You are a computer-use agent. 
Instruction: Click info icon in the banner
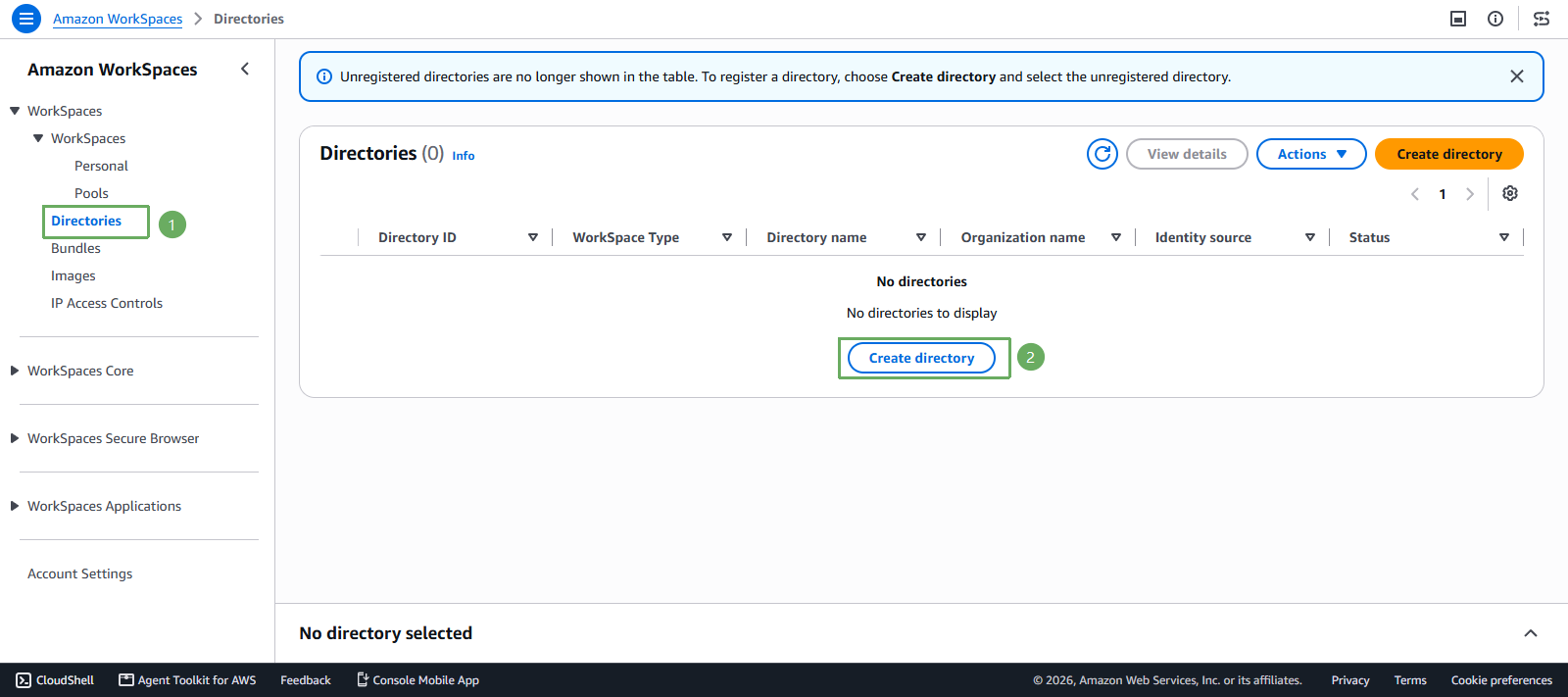[324, 76]
